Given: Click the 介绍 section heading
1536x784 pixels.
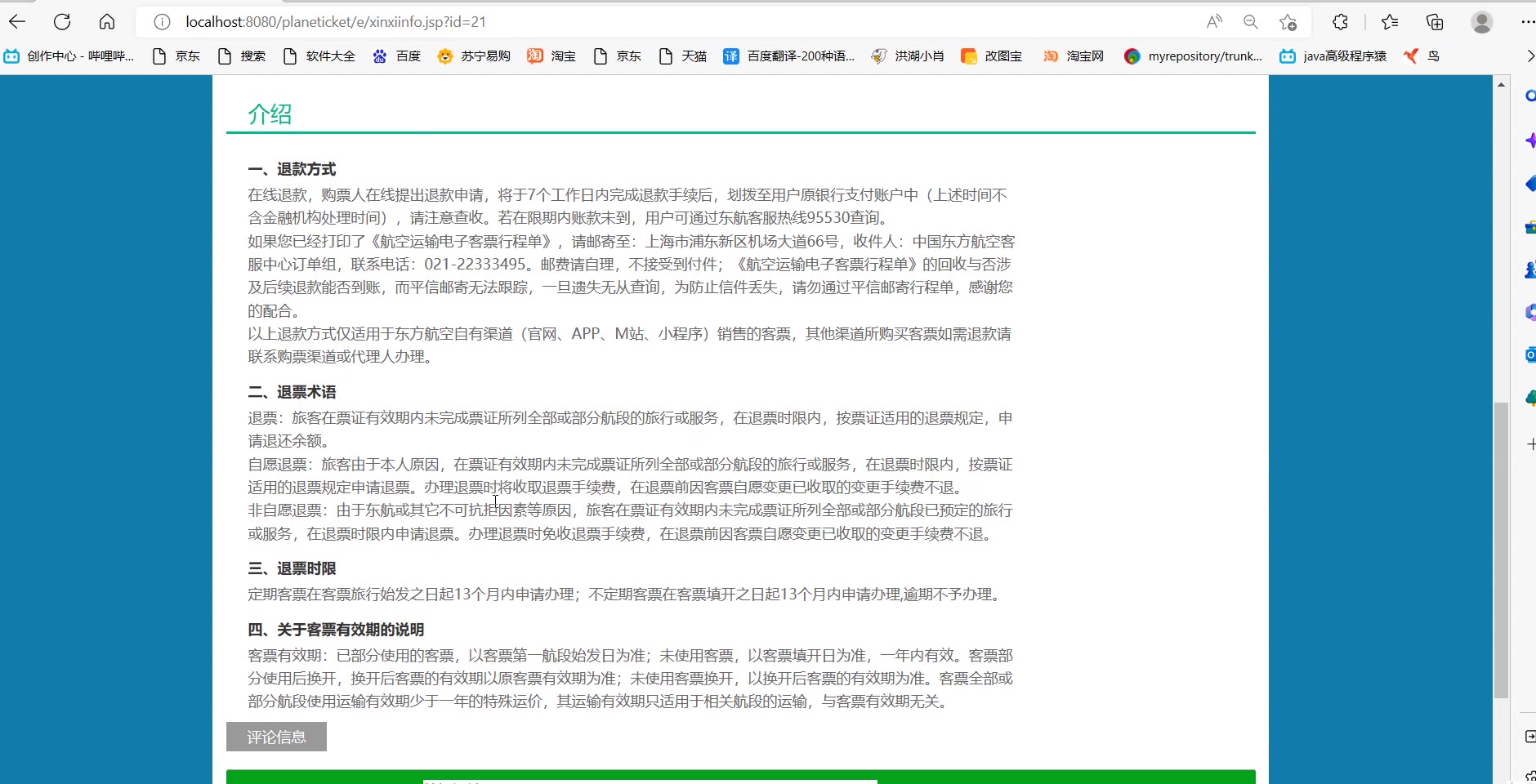Looking at the screenshot, I should (x=270, y=114).
